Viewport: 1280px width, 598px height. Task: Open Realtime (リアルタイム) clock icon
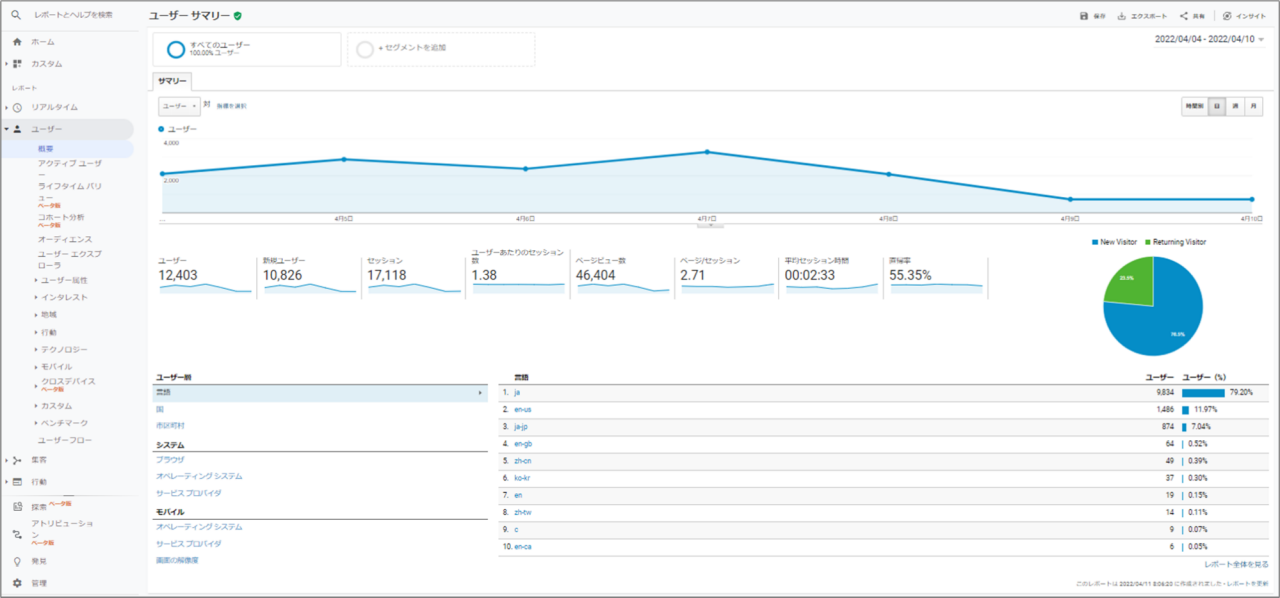point(17,107)
